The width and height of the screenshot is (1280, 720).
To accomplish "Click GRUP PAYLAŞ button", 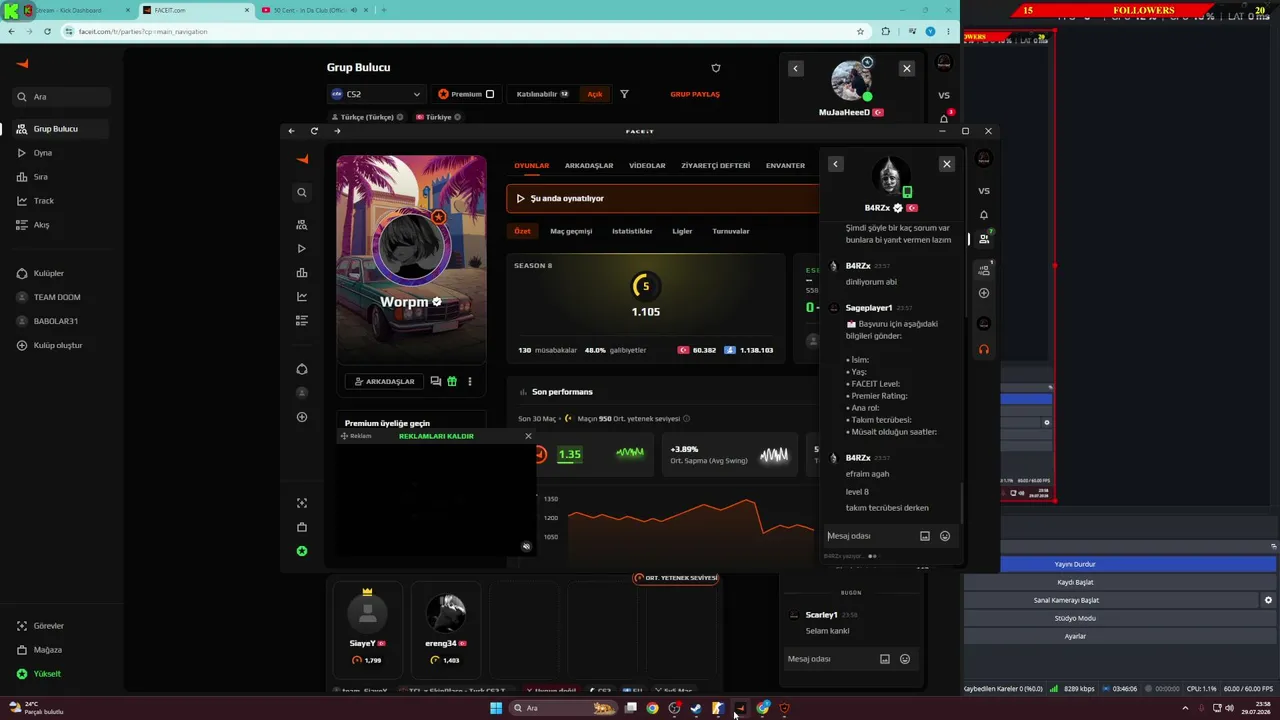I will 695,94.
